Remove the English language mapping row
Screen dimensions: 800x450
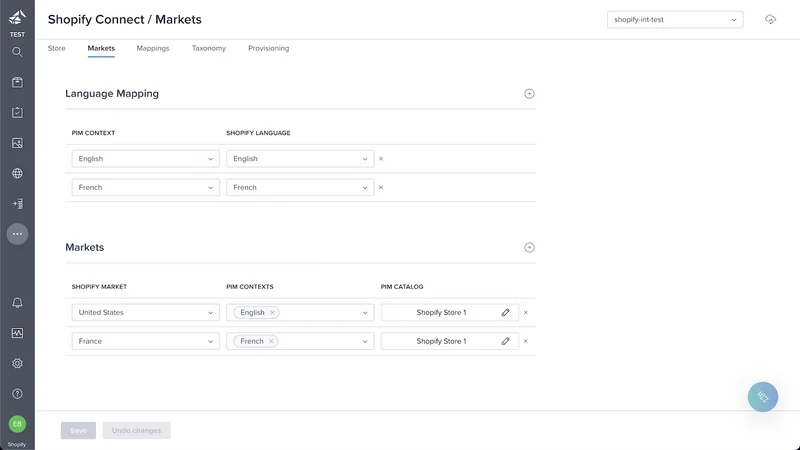click(381, 159)
